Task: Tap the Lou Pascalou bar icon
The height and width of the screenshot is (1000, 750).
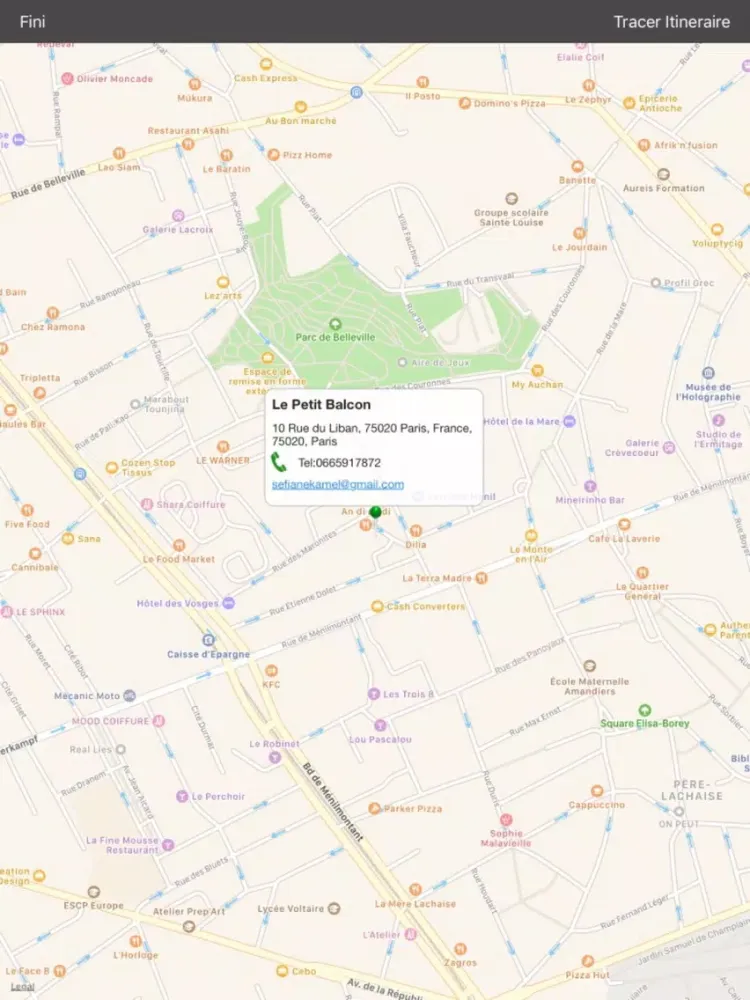Action: point(380,725)
